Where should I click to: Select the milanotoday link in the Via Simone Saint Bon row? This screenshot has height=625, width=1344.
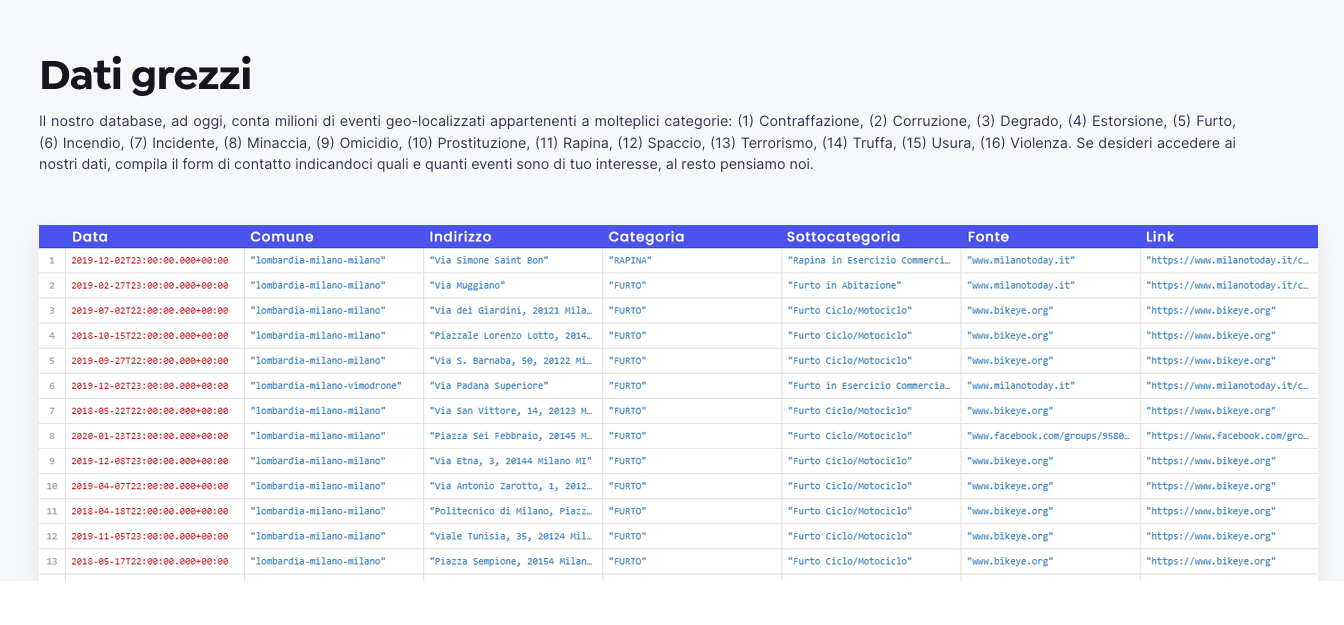1229,261
